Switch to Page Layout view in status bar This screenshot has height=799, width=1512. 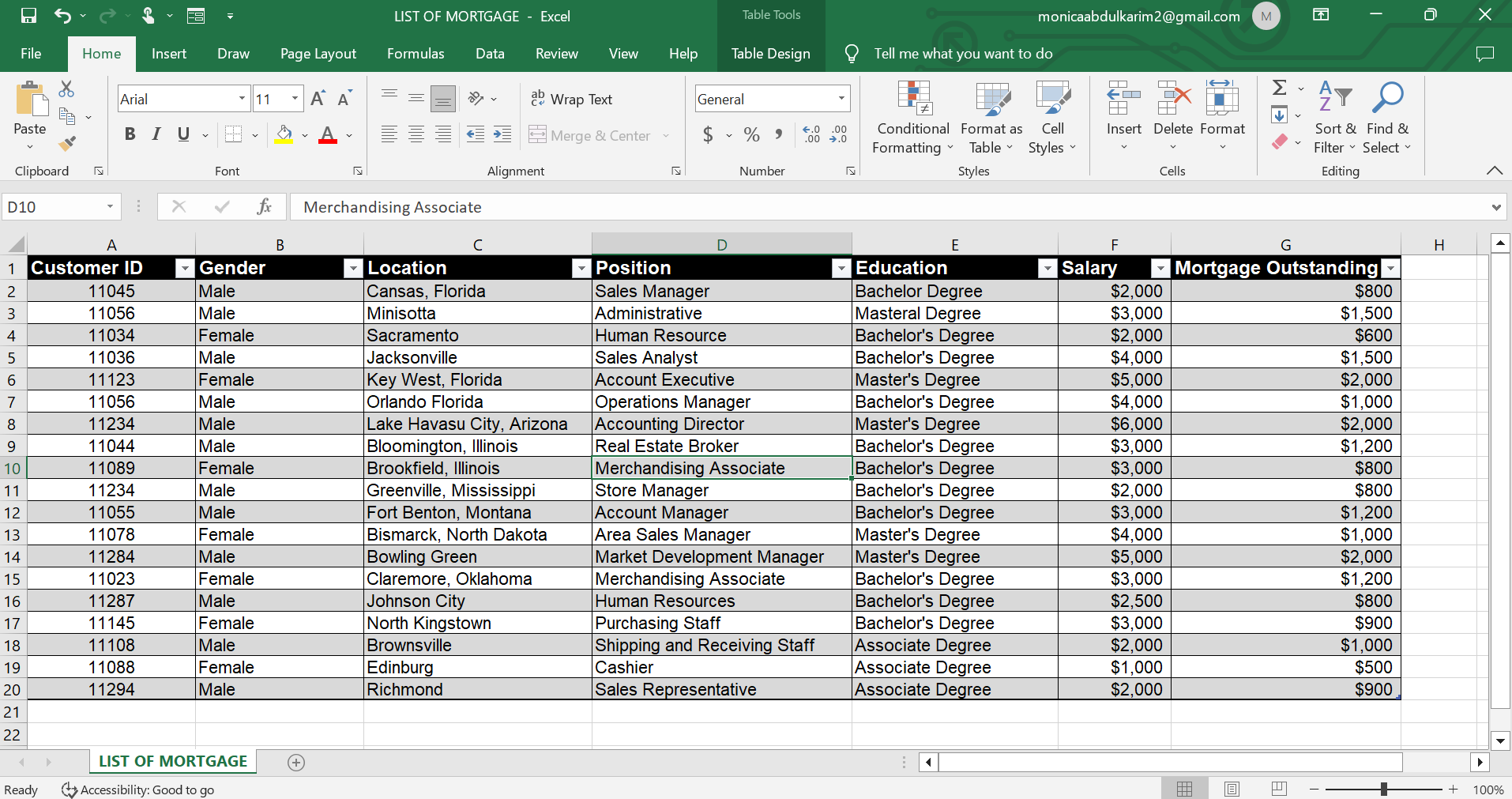pyautogui.click(x=1232, y=789)
